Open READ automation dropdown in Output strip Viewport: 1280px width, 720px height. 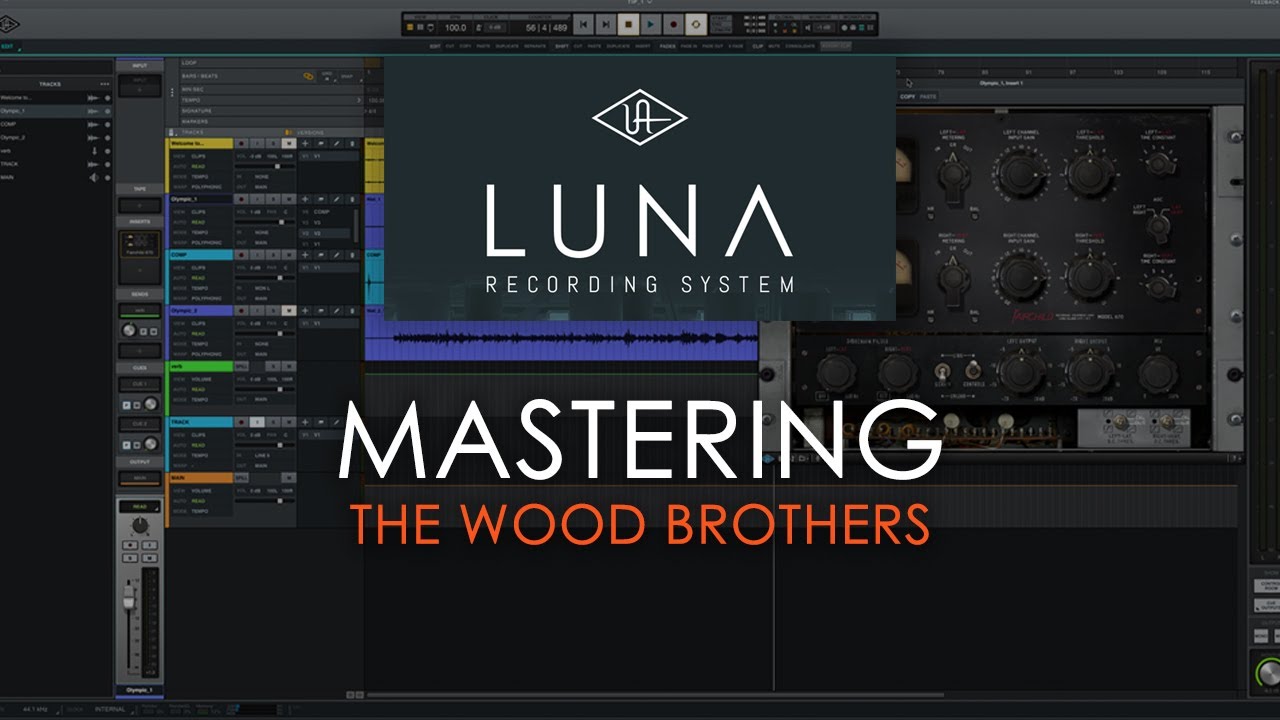pyautogui.click(x=140, y=507)
